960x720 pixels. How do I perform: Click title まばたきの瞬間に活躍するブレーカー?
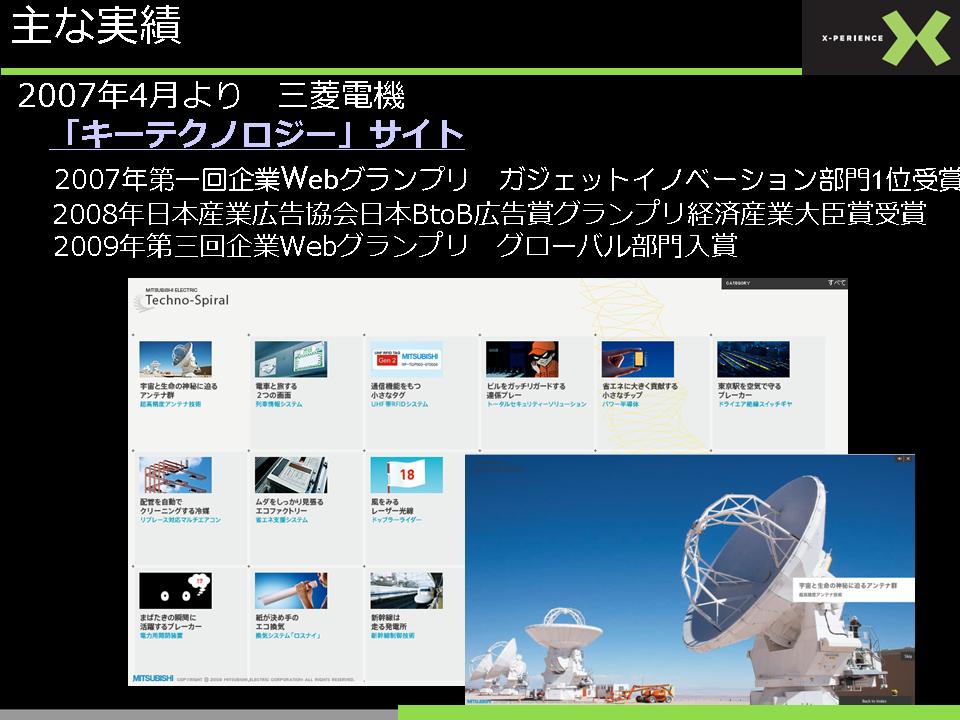pos(170,622)
